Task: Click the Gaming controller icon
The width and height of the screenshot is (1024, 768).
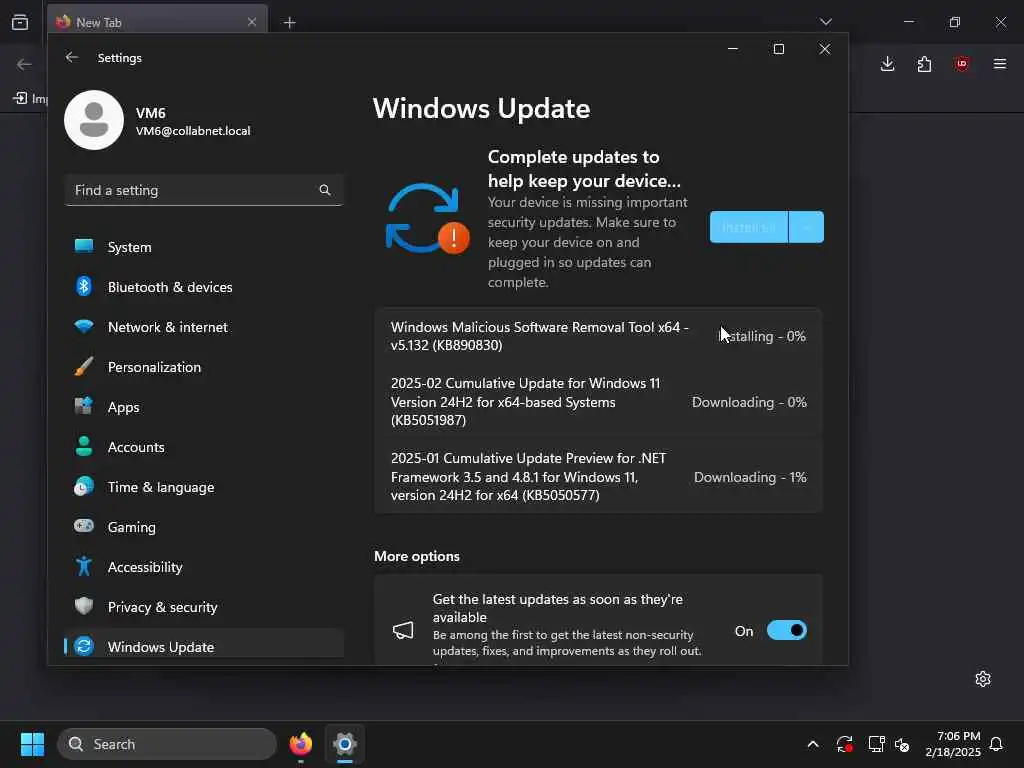Action: point(84,525)
